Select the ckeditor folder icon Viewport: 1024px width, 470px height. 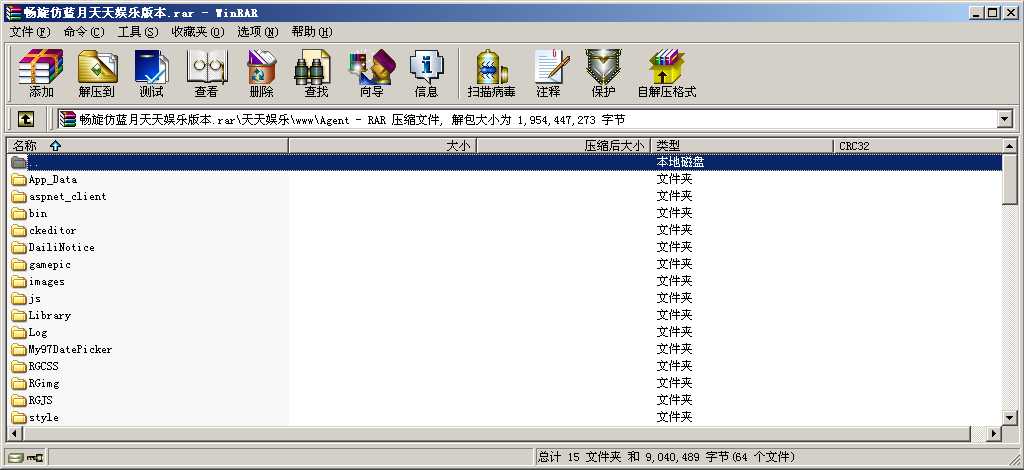click(18, 230)
